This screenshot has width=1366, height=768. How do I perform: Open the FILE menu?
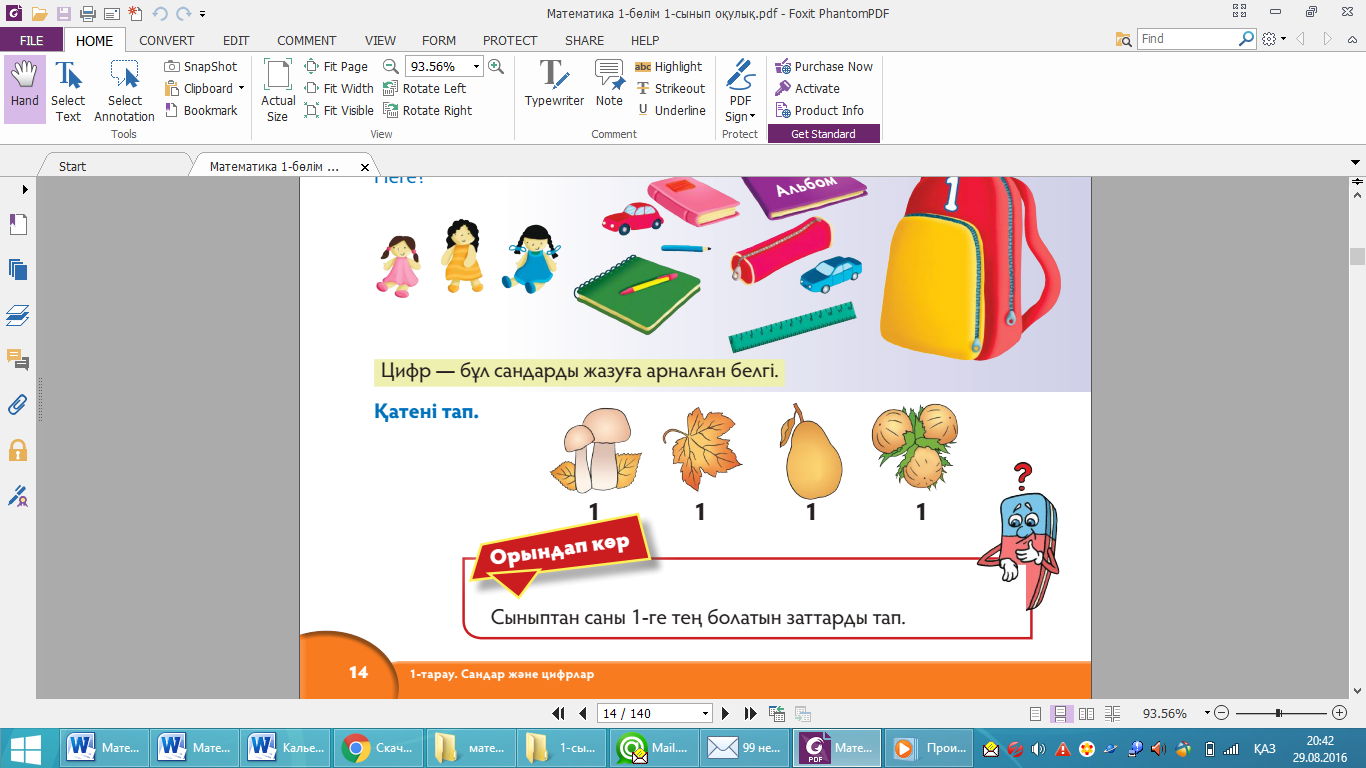tap(32, 40)
